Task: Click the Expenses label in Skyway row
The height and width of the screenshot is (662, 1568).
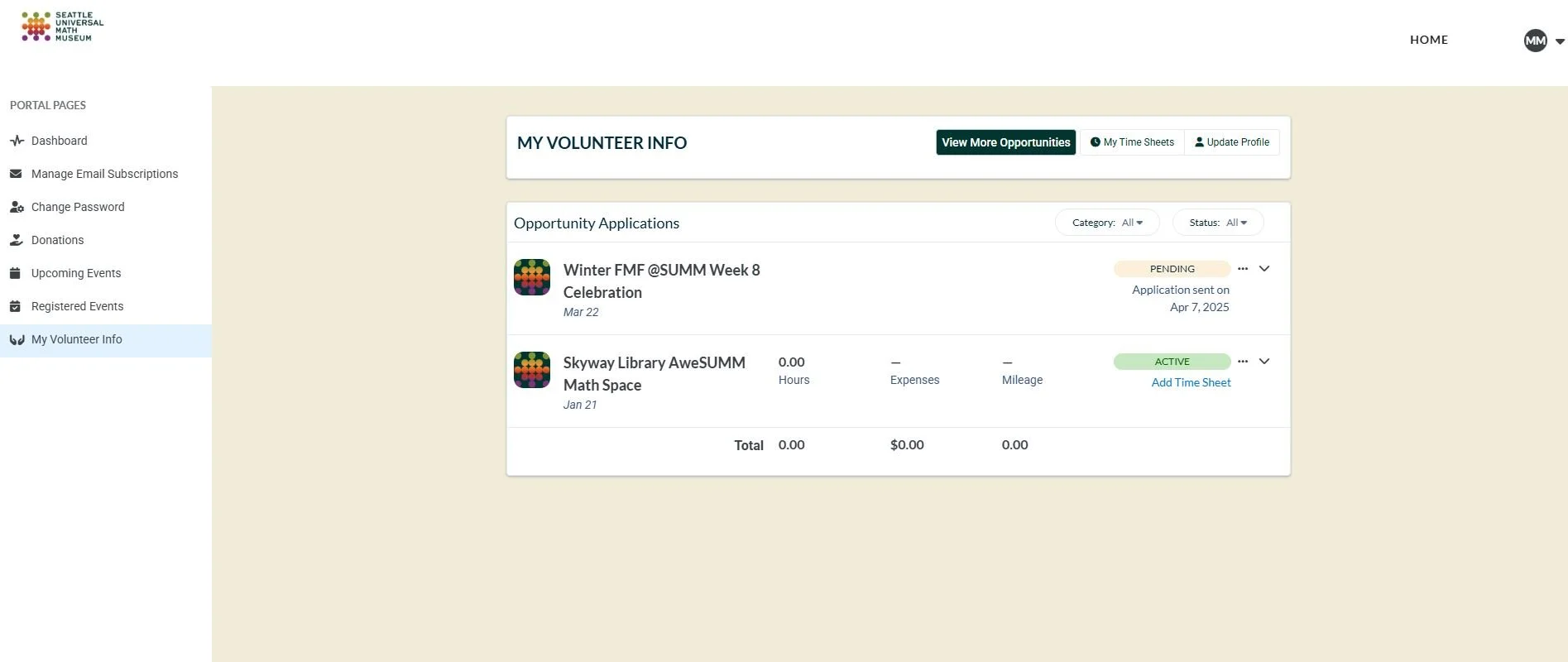Action: pyautogui.click(x=914, y=380)
